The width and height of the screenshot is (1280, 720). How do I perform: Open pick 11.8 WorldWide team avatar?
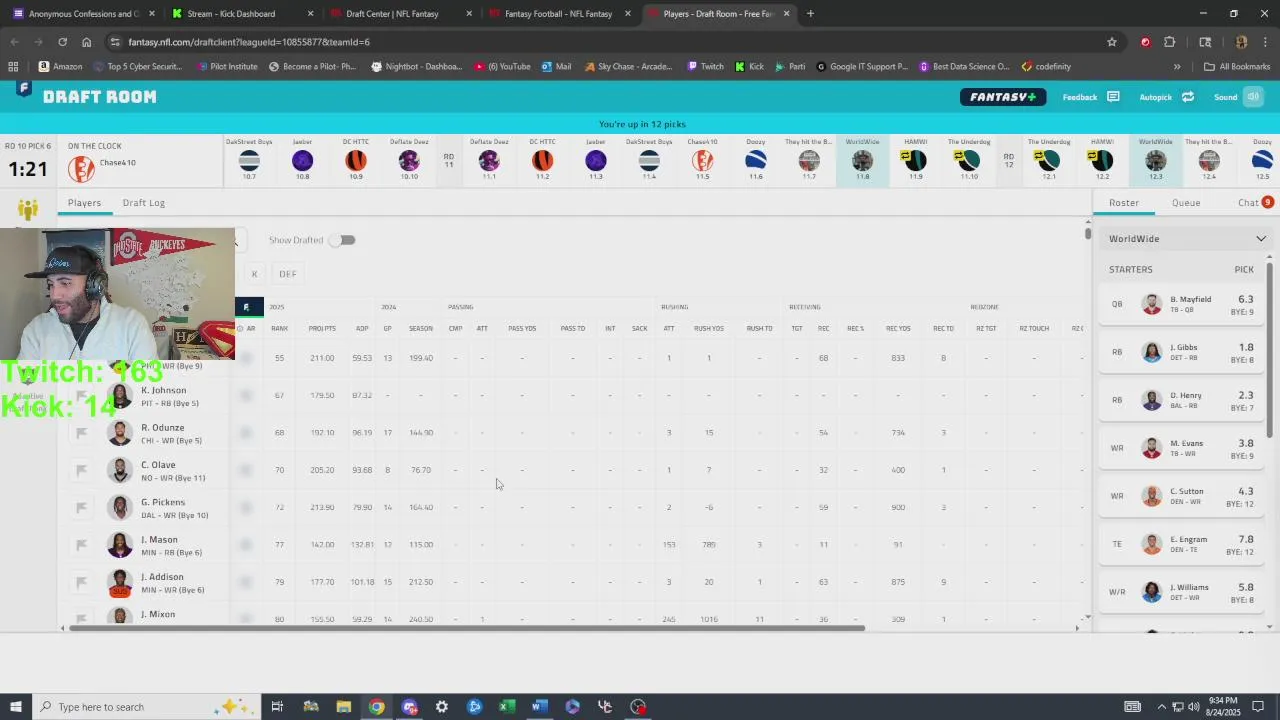click(862, 160)
